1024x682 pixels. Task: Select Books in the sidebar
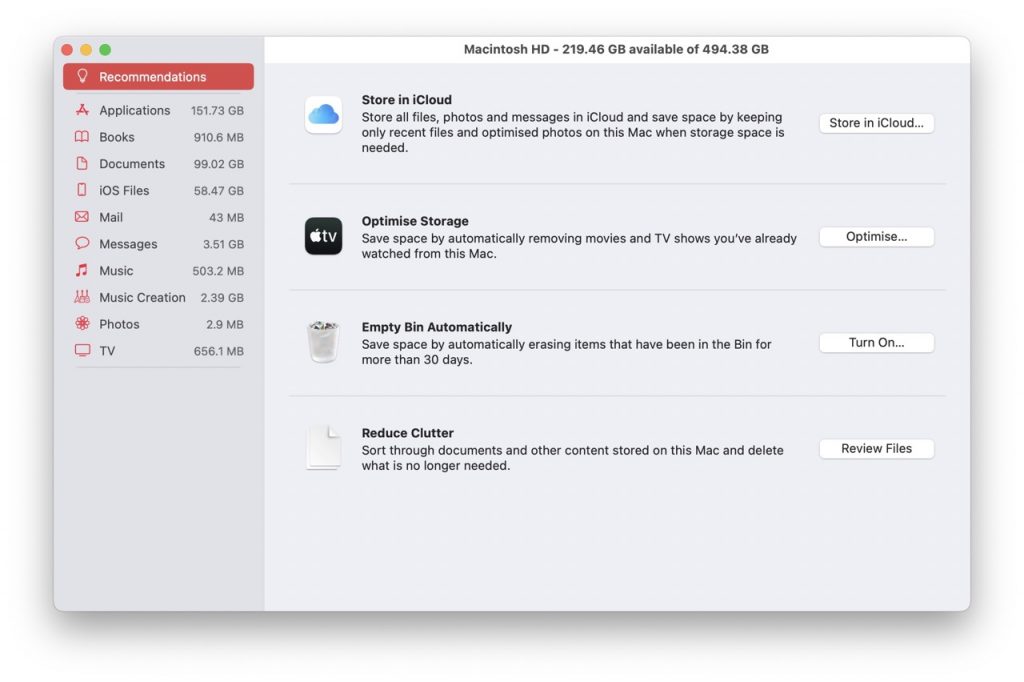point(117,137)
